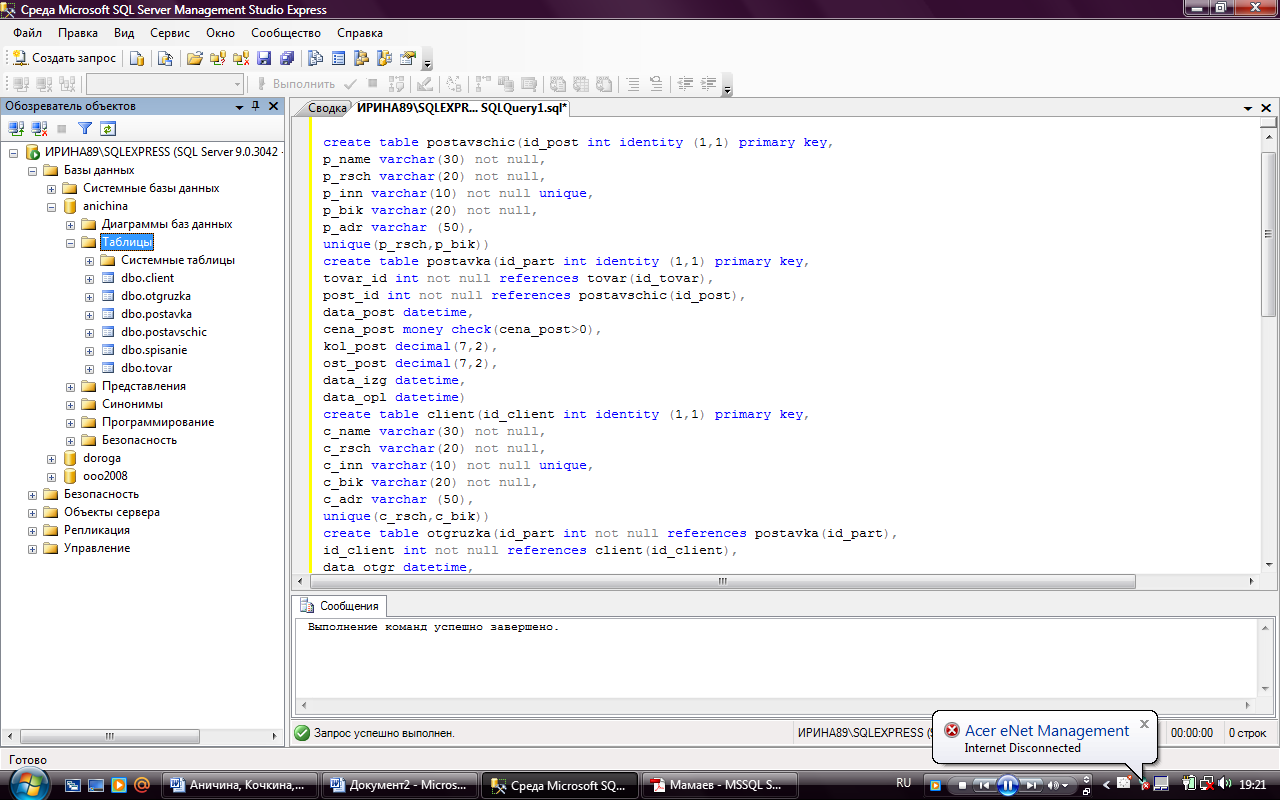
Task: Open the Properties Window toolbar icon
Action: pos(407,58)
